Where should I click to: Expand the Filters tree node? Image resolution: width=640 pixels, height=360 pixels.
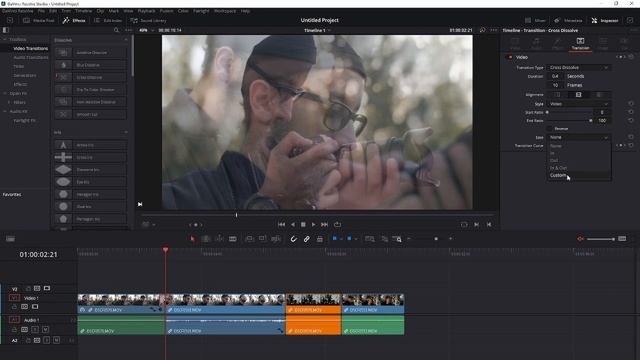[9, 102]
